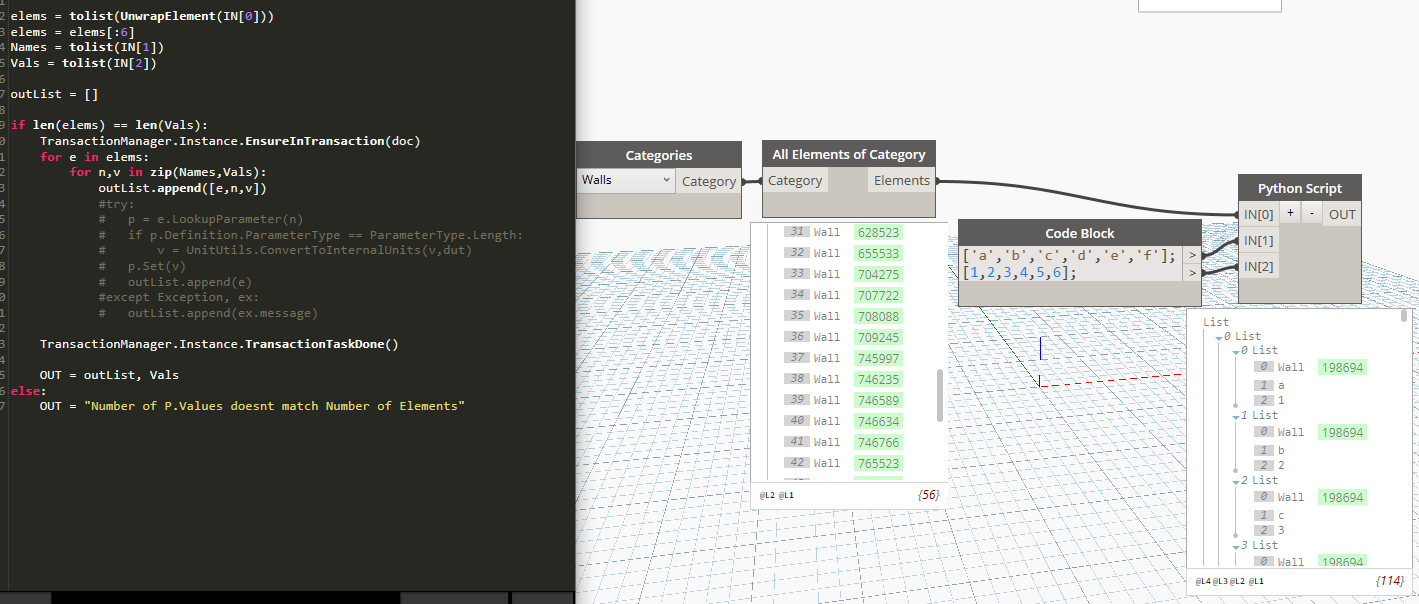1419x604 pixels.
Task: Click the Code Block's first output arrow
Action: tap(1192, 254)
